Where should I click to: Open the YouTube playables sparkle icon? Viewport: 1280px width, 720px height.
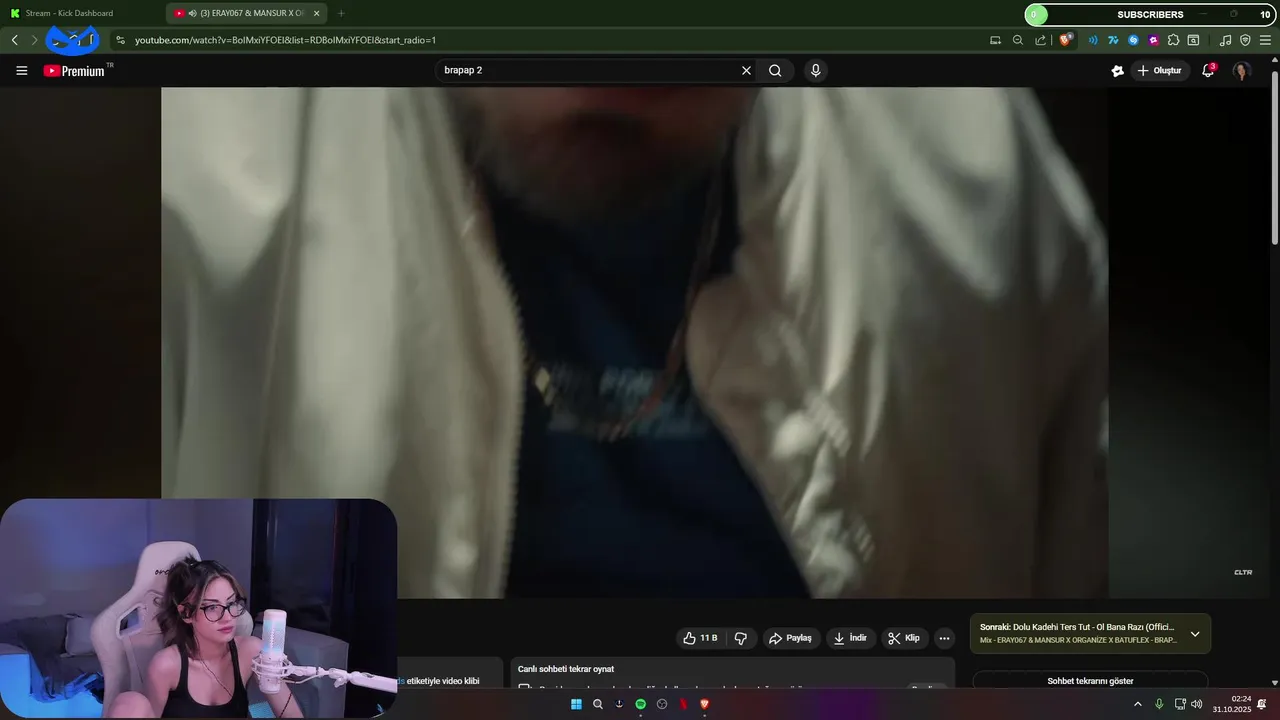point(1117,70)
